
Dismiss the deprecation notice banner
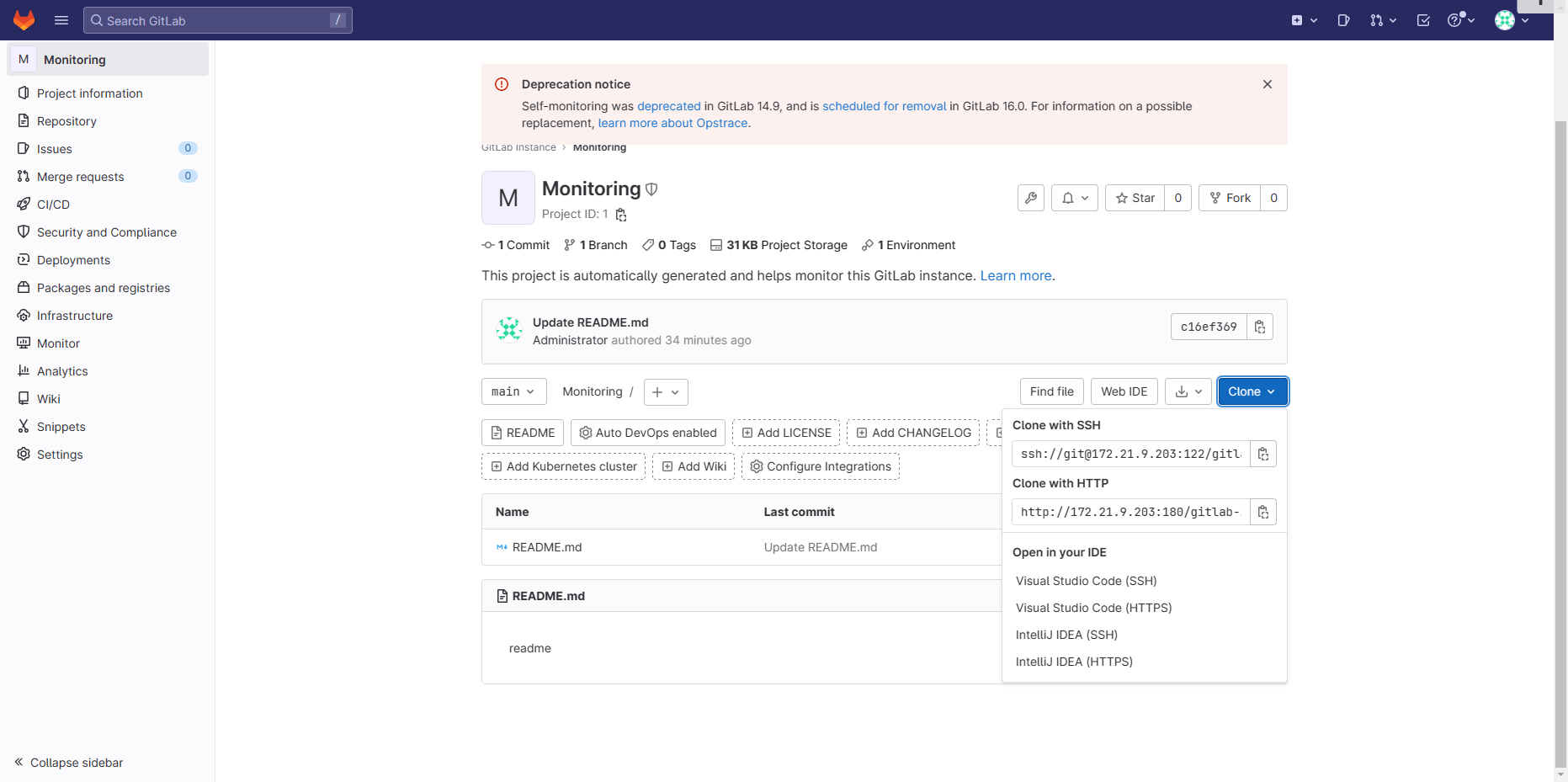point(1267,84)
